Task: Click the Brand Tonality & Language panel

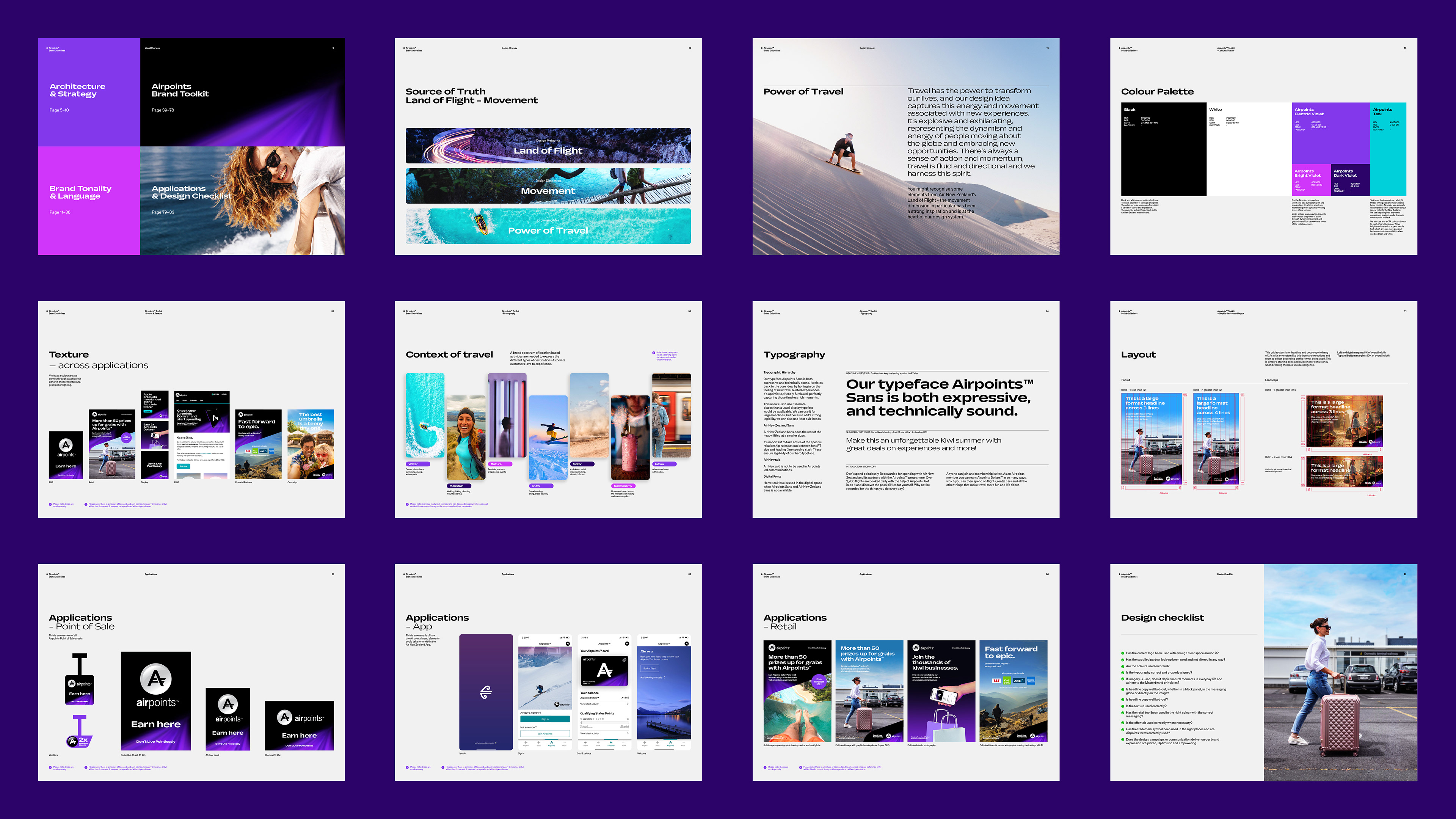Action: point(89,201)
